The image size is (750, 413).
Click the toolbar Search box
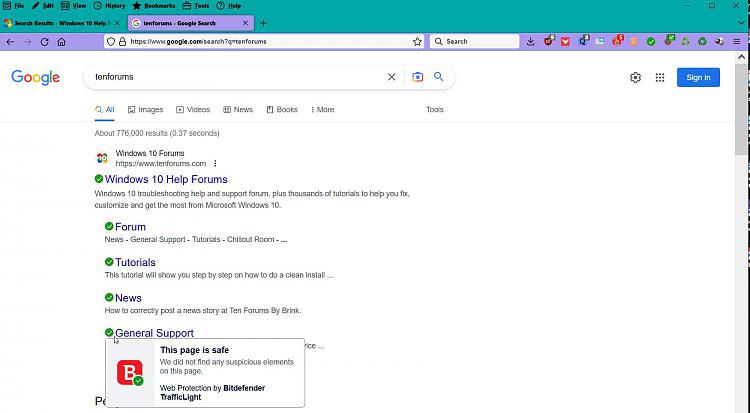point(474,42)
